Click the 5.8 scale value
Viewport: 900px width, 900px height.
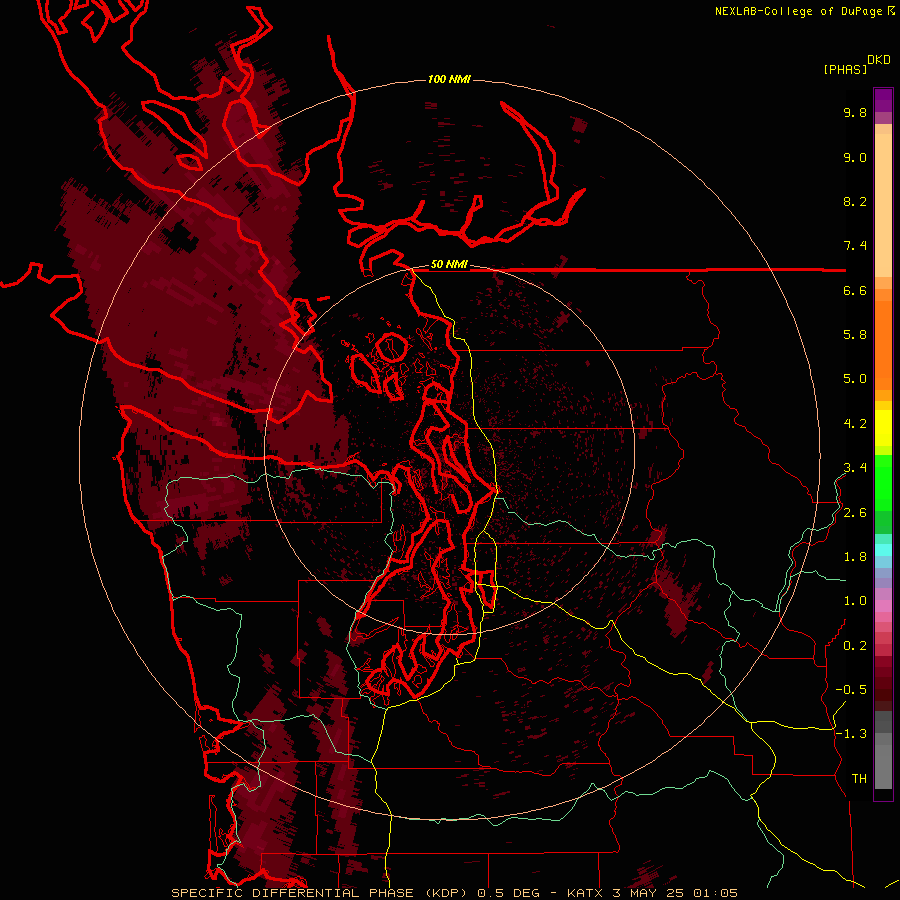point(855,335)
